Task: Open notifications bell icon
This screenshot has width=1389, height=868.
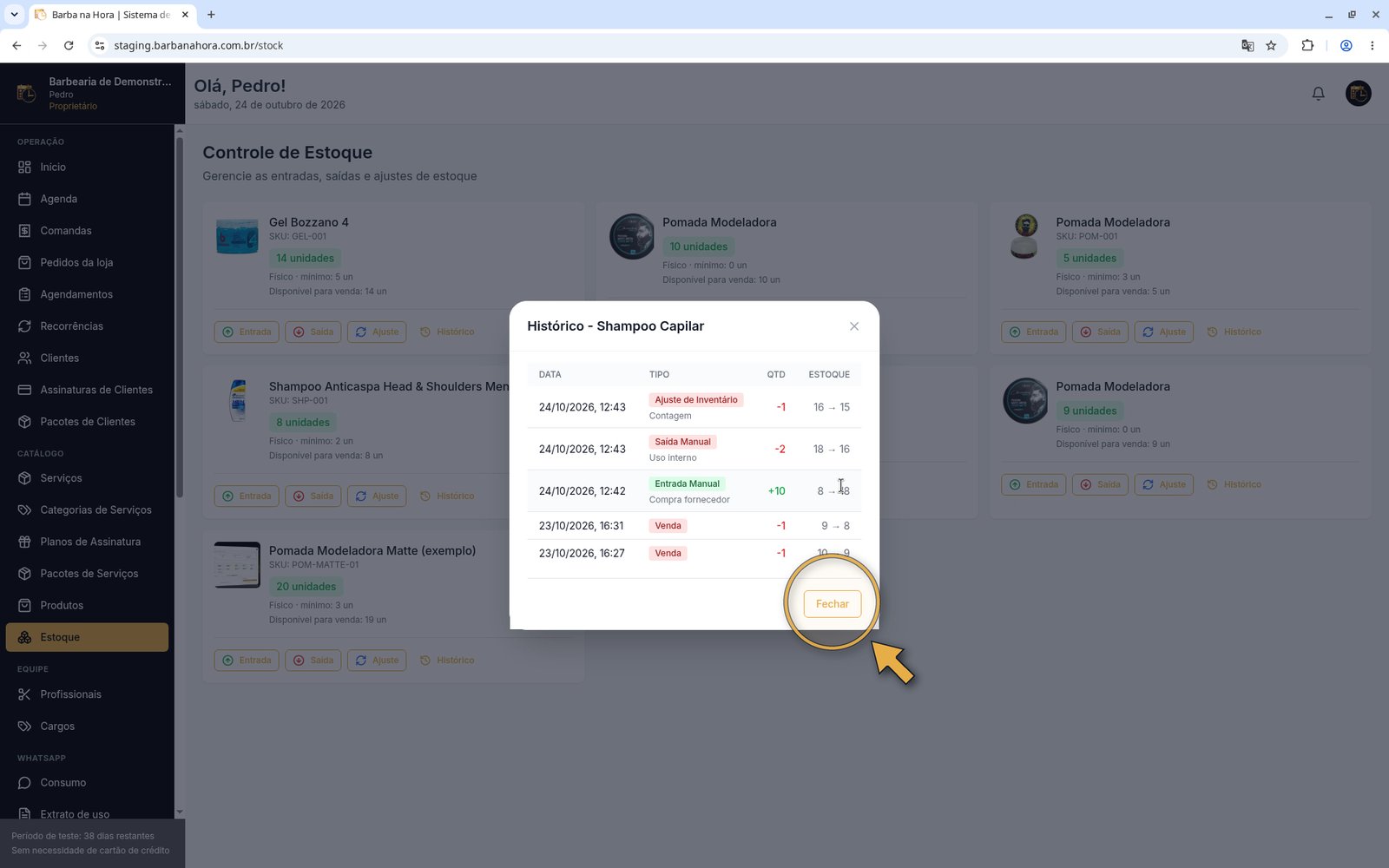Action: point(1318,93)
